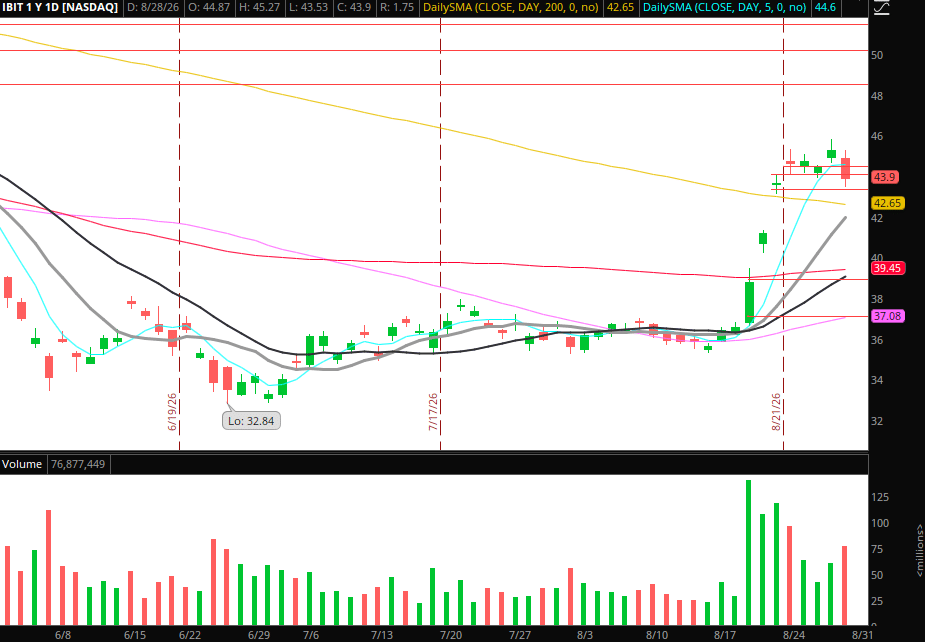
Task: Click the D: 8/28/26 date readout
Action: (x=153, y=8)
